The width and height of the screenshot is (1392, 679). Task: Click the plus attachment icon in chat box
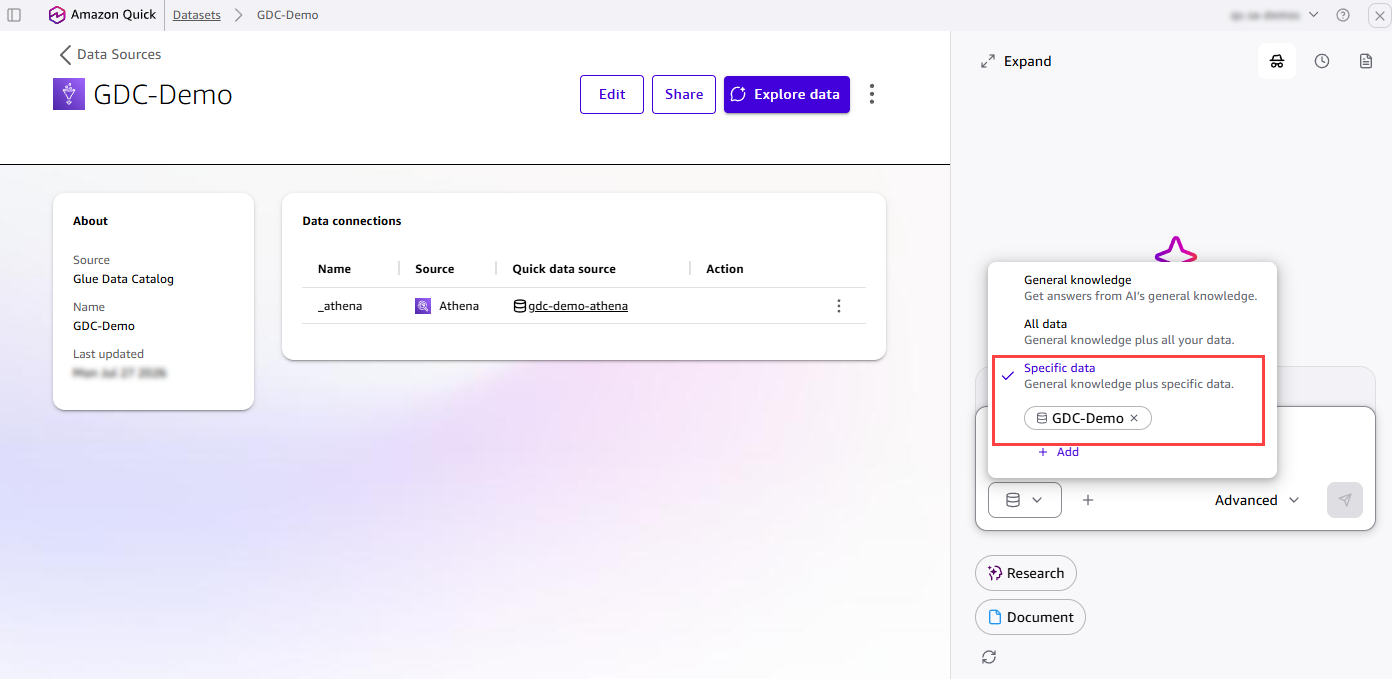[1088, 500]
